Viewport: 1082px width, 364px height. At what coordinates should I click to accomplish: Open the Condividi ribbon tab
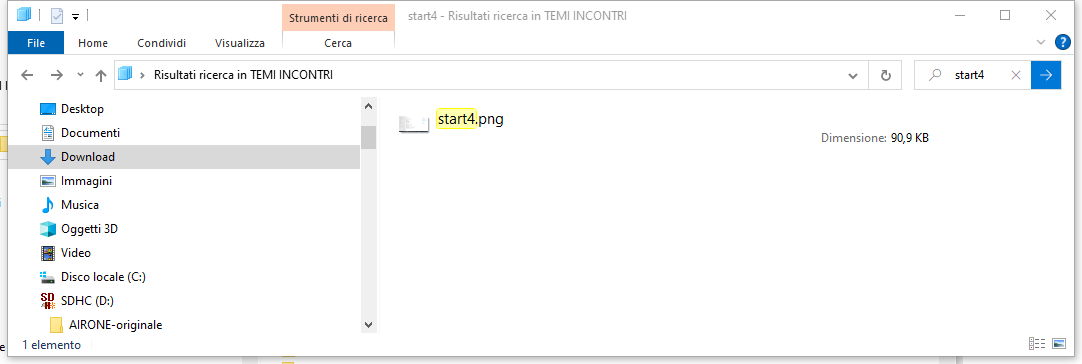coord(161,43)
